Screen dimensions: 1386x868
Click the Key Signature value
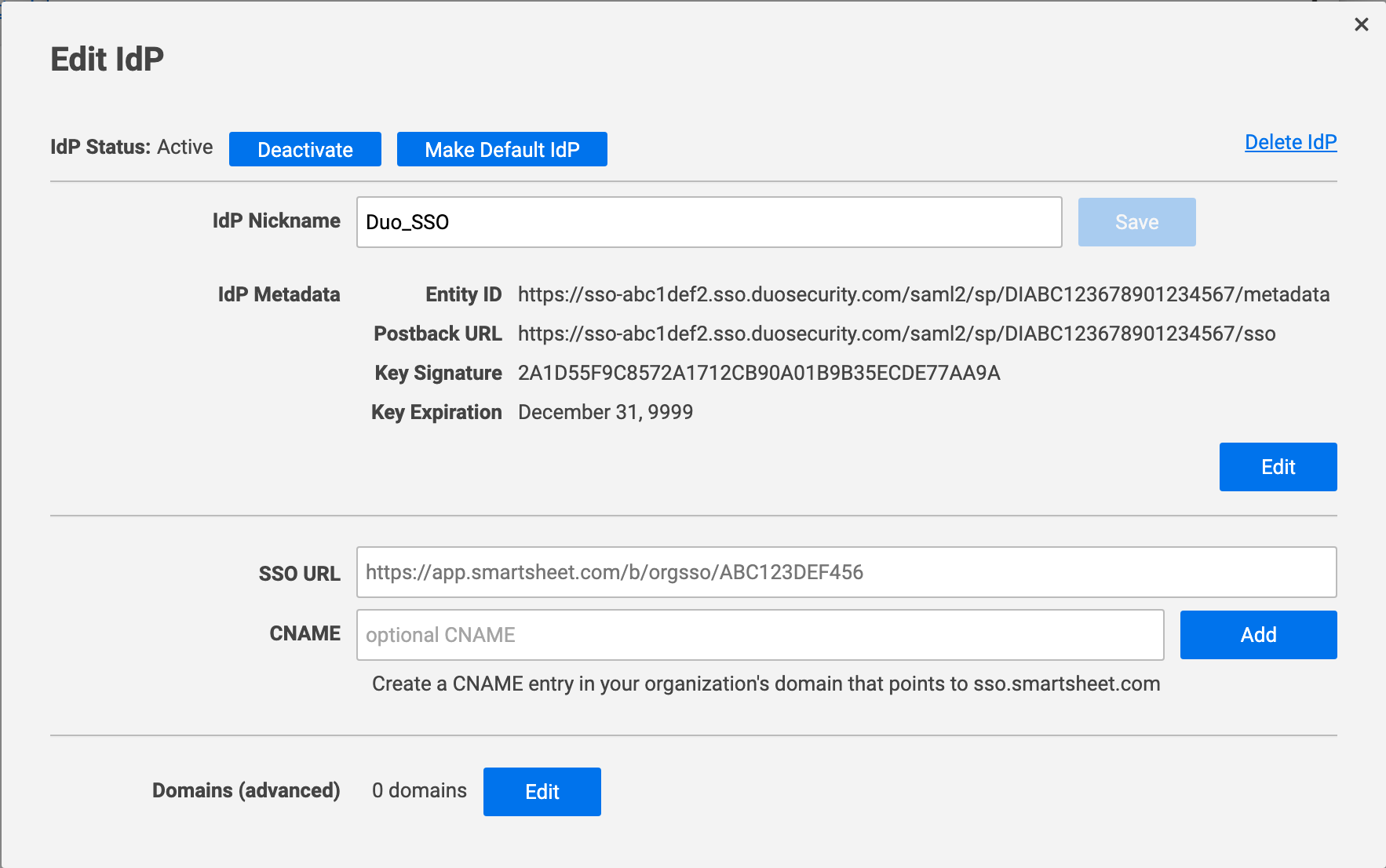(759, 373)
